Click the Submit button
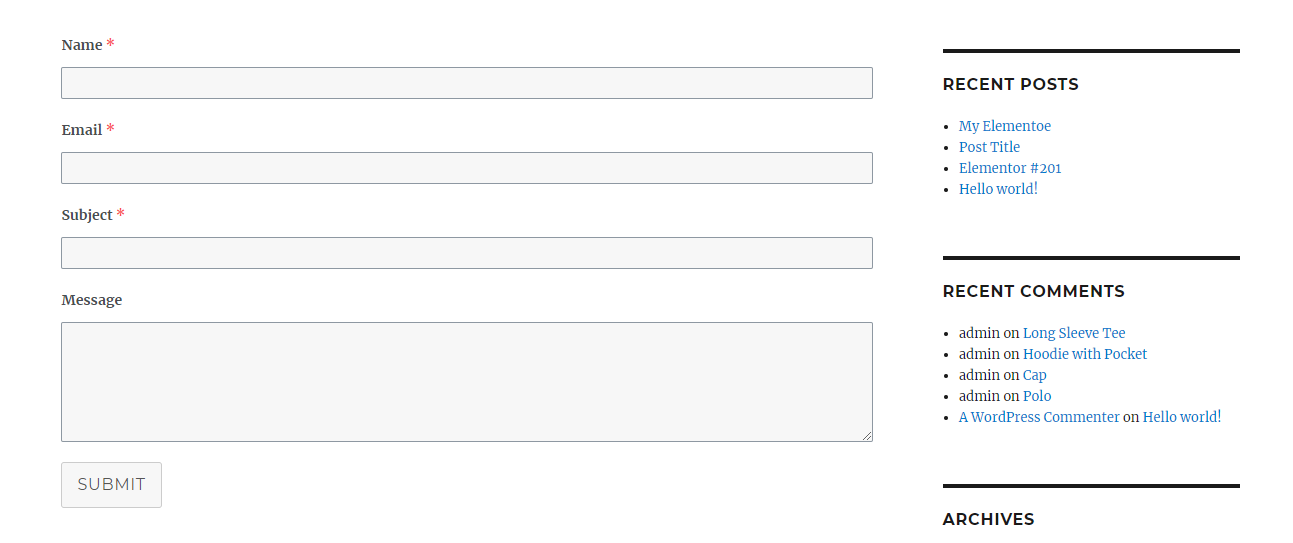This screenshot has width=1293, height=543. 111,485
